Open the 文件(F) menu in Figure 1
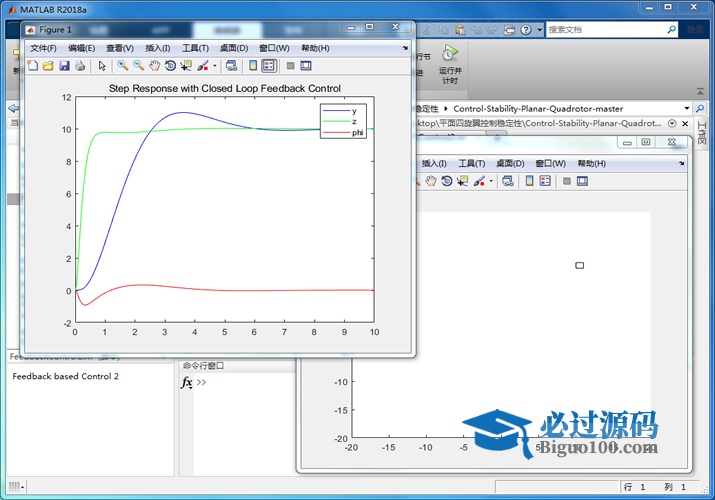Image resolution: width=715 pixels, height=500 pixels. (x=45, y=48)
